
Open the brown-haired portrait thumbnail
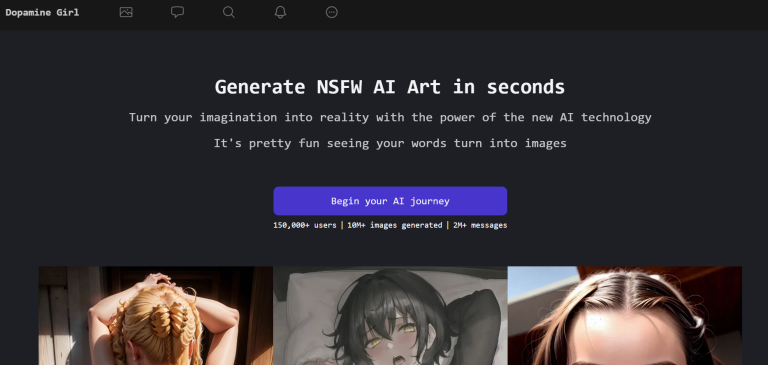(x=624, y=316)
